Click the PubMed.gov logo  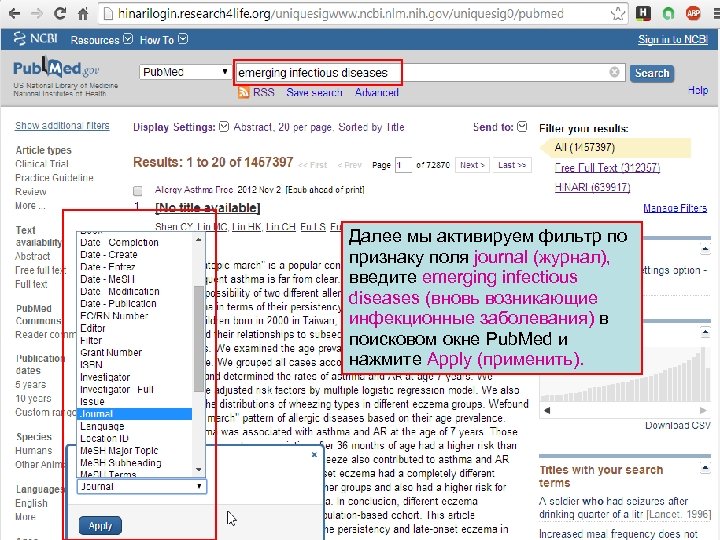pos(56,69)
